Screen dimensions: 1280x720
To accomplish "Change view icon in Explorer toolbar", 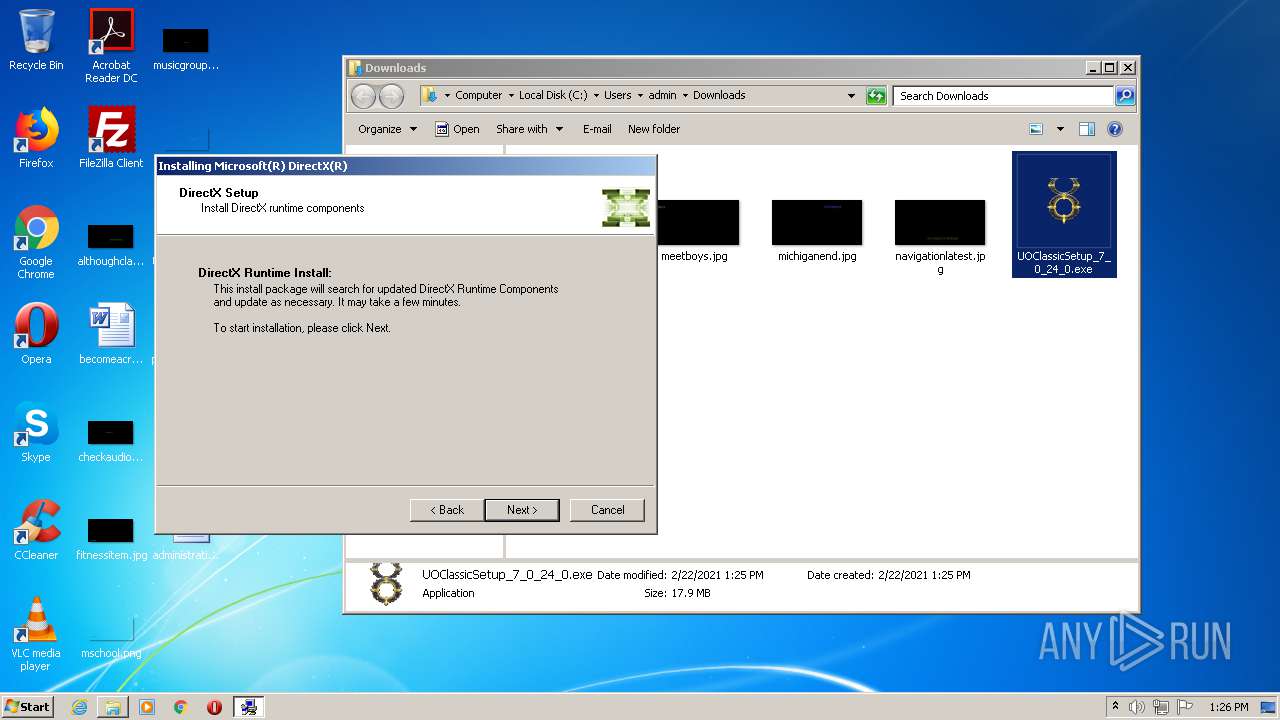I will [1036, 129].
